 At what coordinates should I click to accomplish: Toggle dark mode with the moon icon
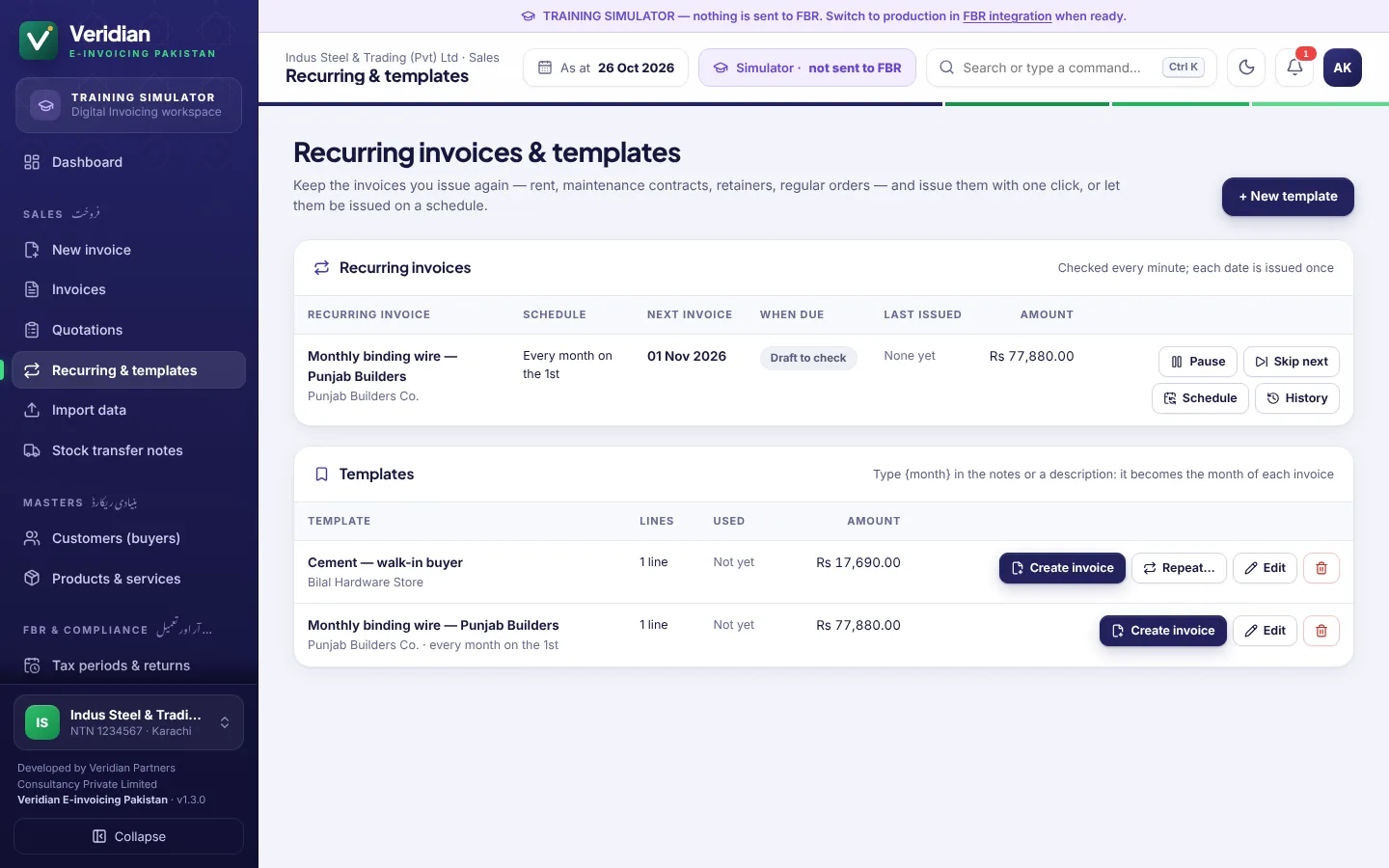[1246, 68]
